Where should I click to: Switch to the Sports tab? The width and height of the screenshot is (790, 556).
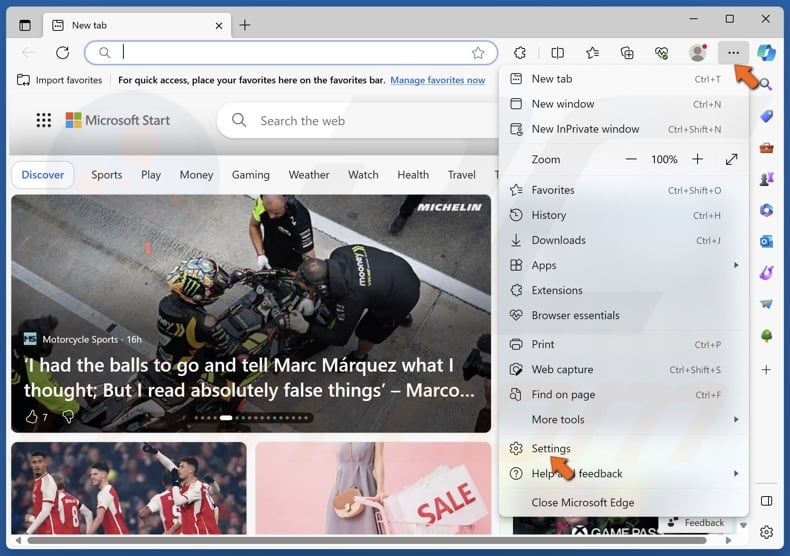107,175
